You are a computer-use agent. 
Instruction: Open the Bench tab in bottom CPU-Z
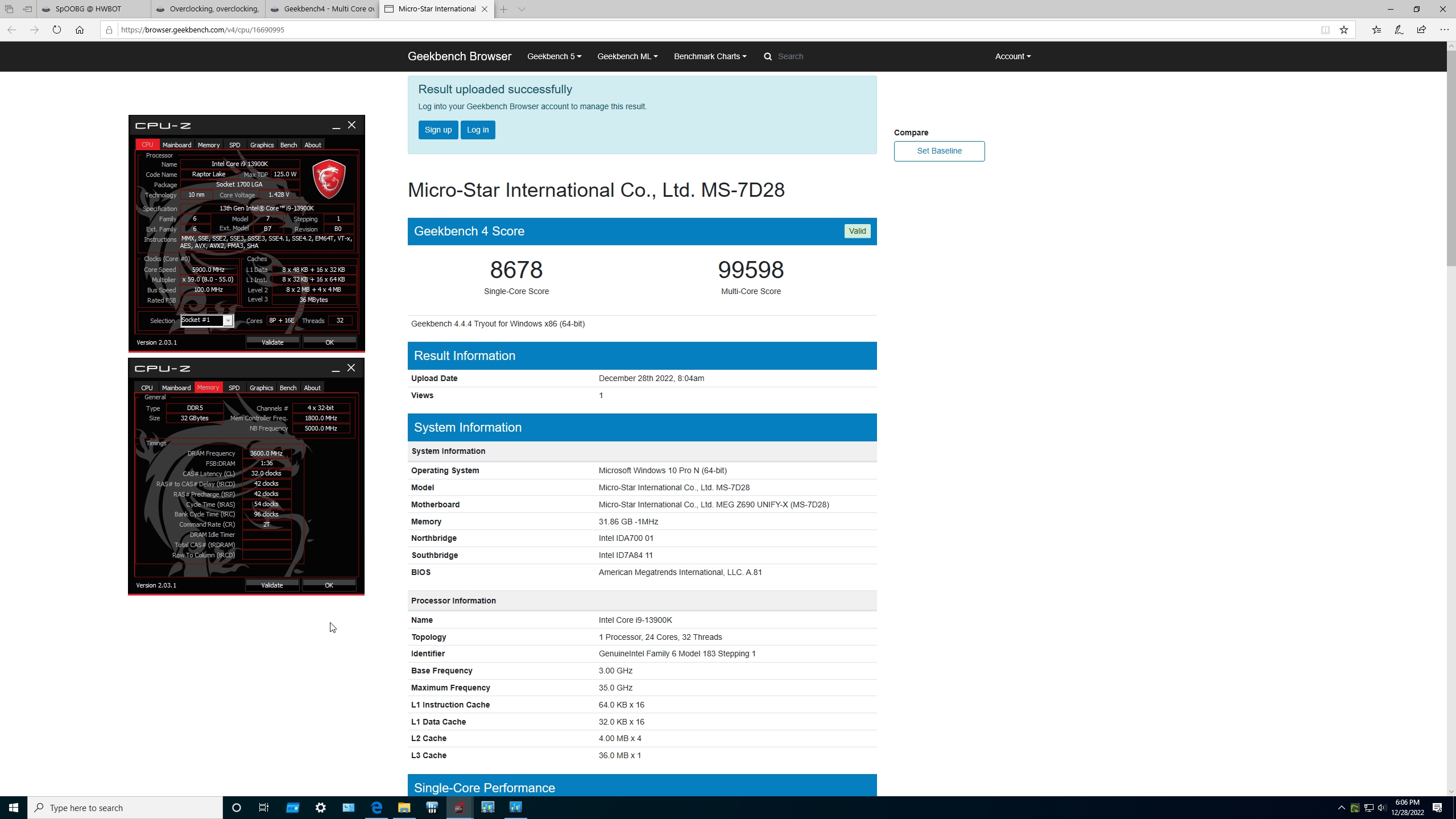(288, 388)
